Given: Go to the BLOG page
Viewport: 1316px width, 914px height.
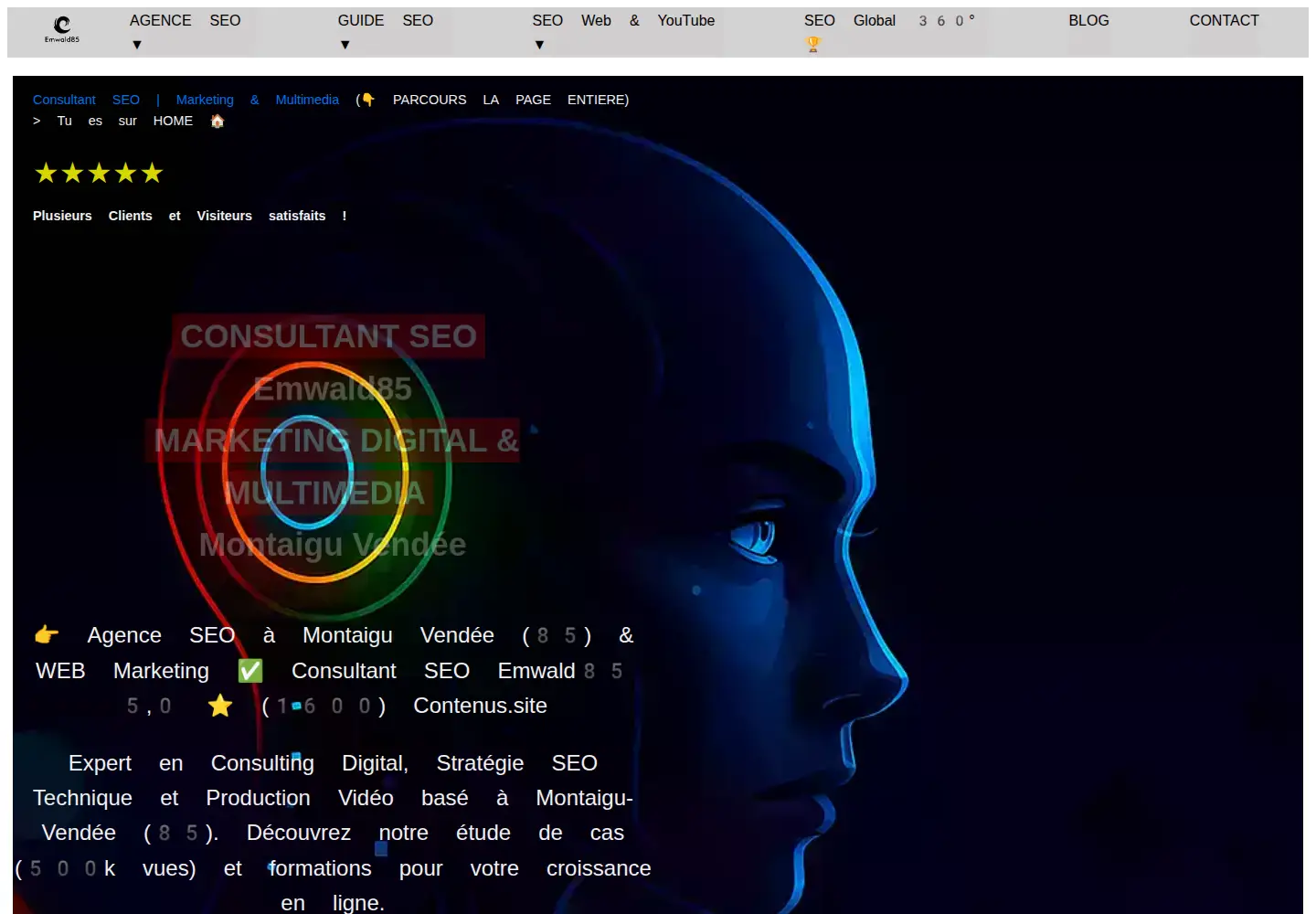Looking at the screenshot, I should point(1088,20).
